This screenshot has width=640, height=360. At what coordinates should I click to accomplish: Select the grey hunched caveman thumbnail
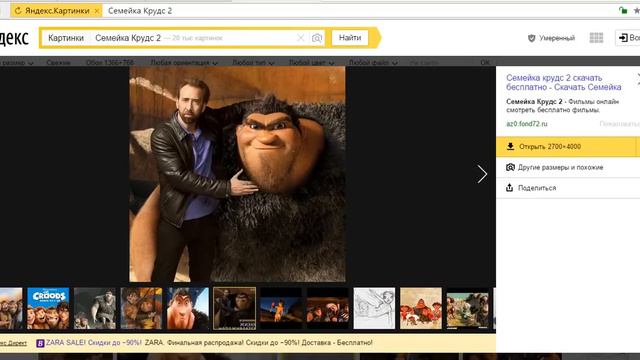click(x=95, y=308)
